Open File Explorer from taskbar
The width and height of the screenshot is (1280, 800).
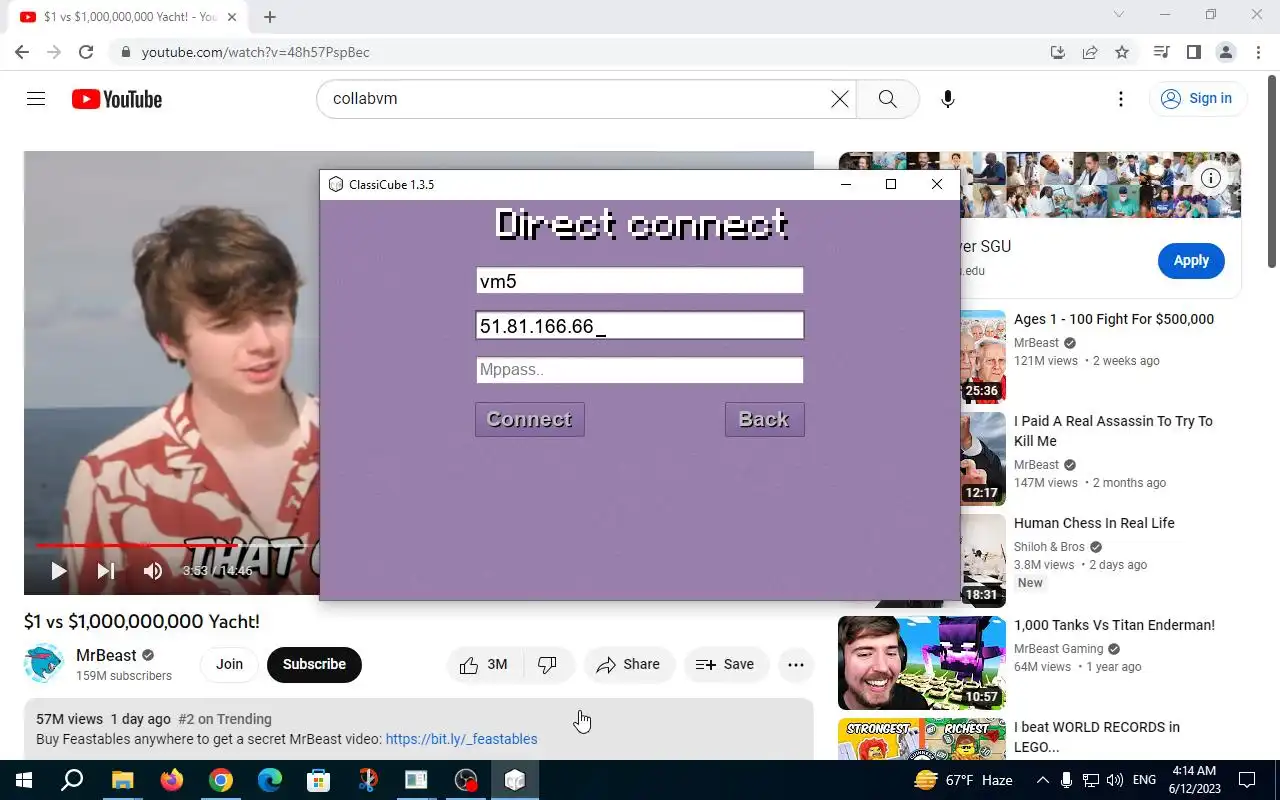tap(122, 780)
